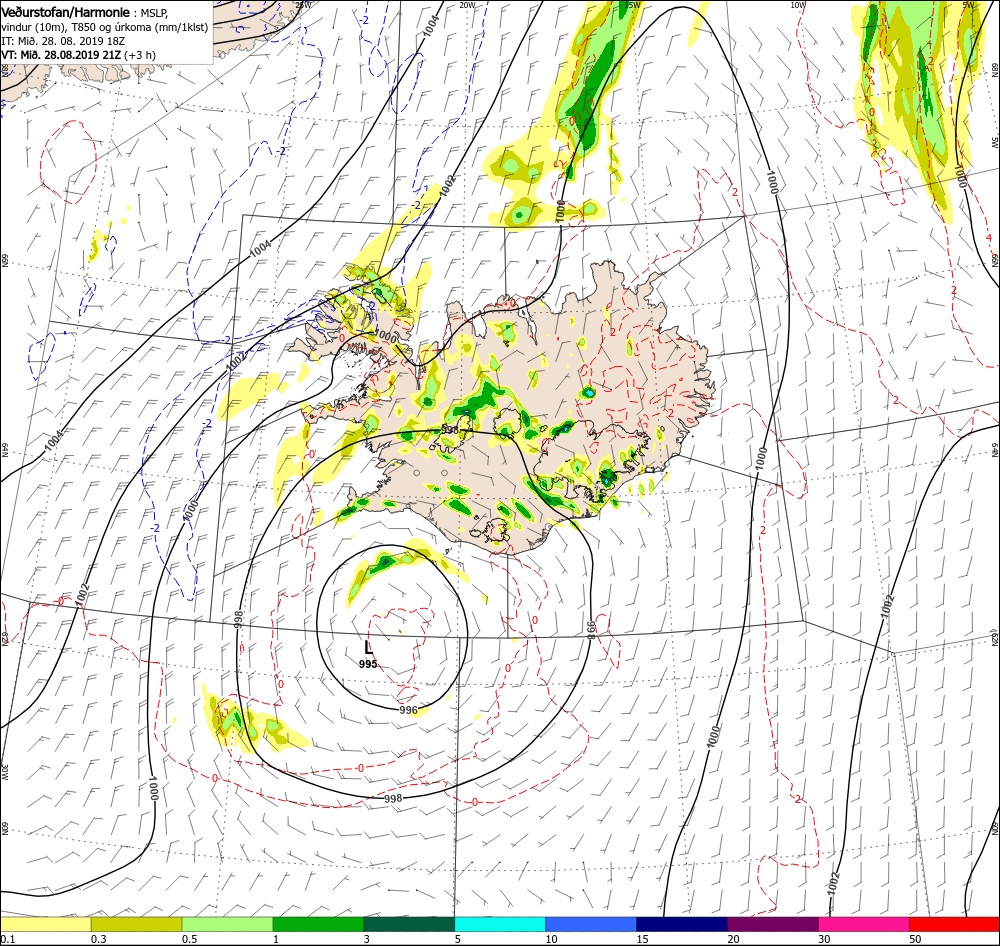Pick the cyan 5 mm legend swatch

coord(500,924)
